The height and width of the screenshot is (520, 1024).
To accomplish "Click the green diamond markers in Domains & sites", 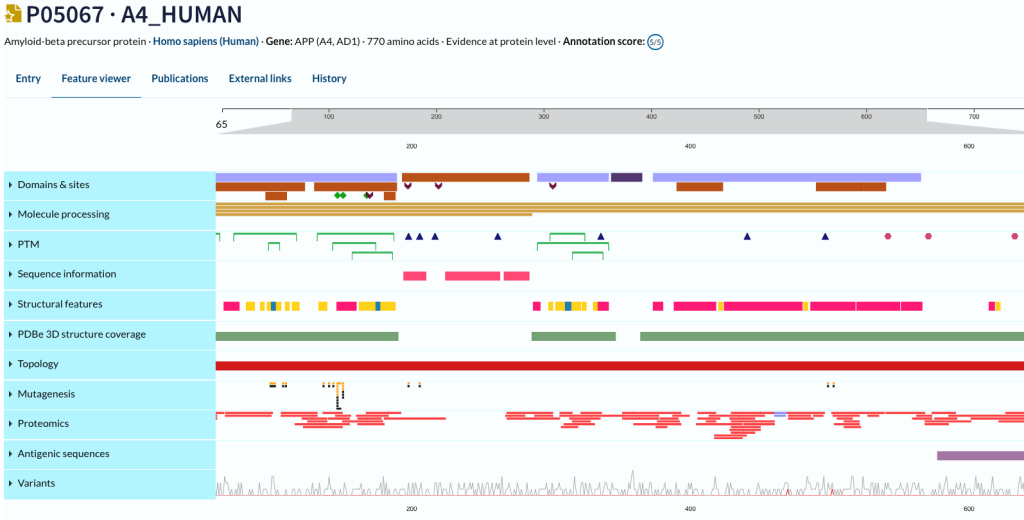I will [x=340, y=195].
